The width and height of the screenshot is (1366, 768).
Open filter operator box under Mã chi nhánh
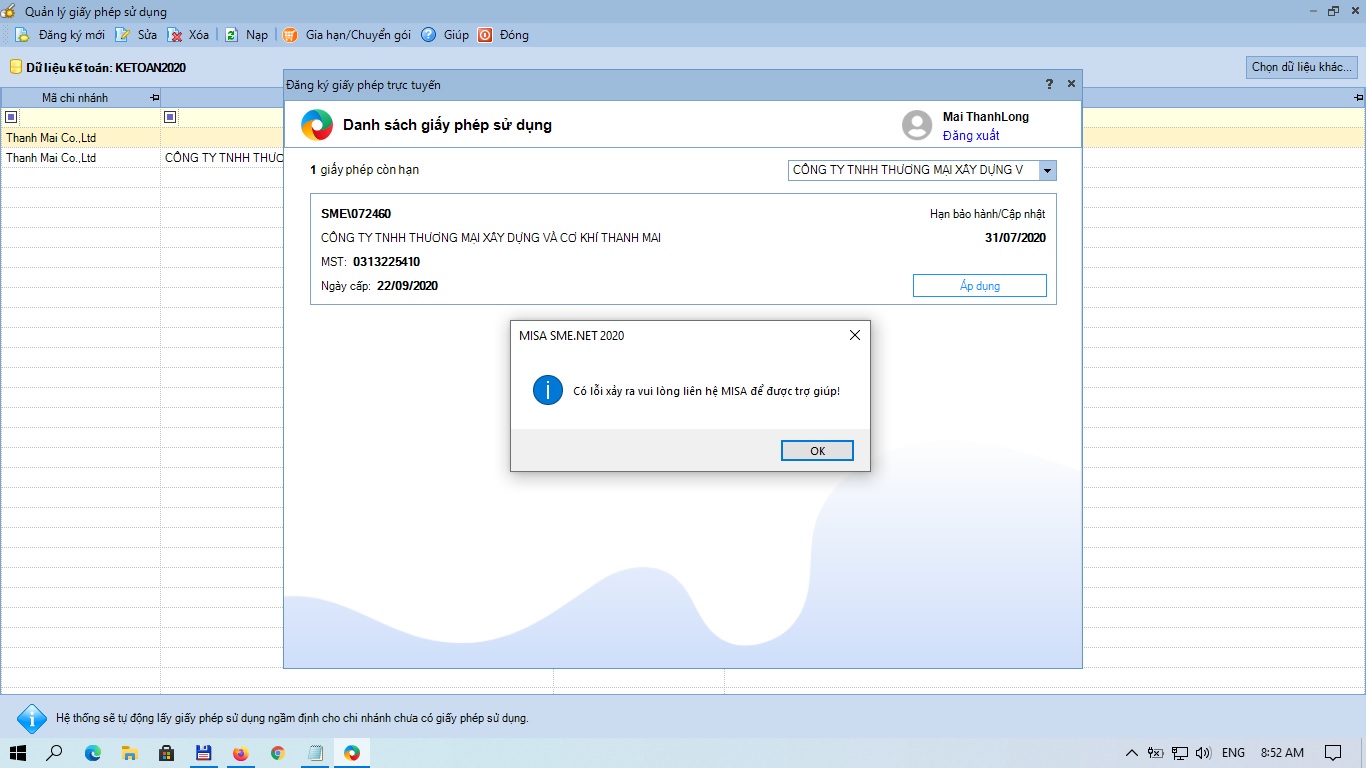tap(11, 117)
